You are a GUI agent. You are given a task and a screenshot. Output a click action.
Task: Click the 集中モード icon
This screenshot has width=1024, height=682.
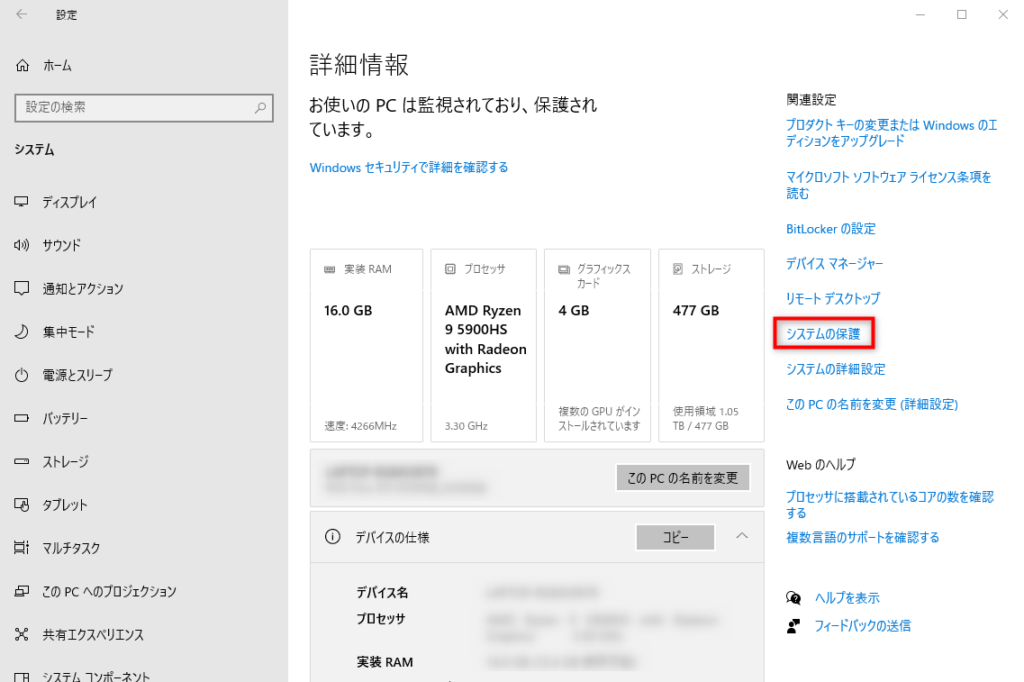pos(20,332)
